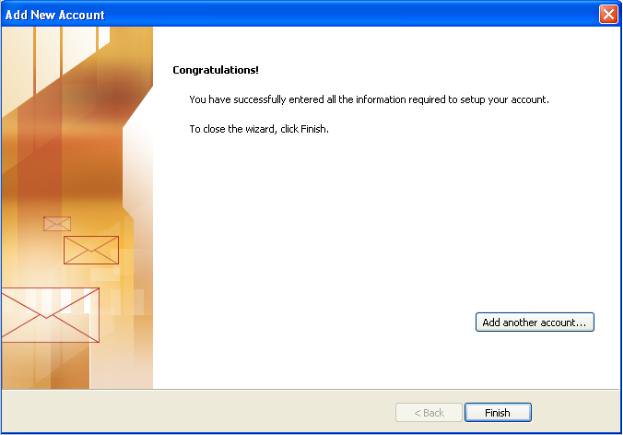623x435 pixels.
Task: Click the 'To close the wizard' sentence
Action: [x=259, y=129]
